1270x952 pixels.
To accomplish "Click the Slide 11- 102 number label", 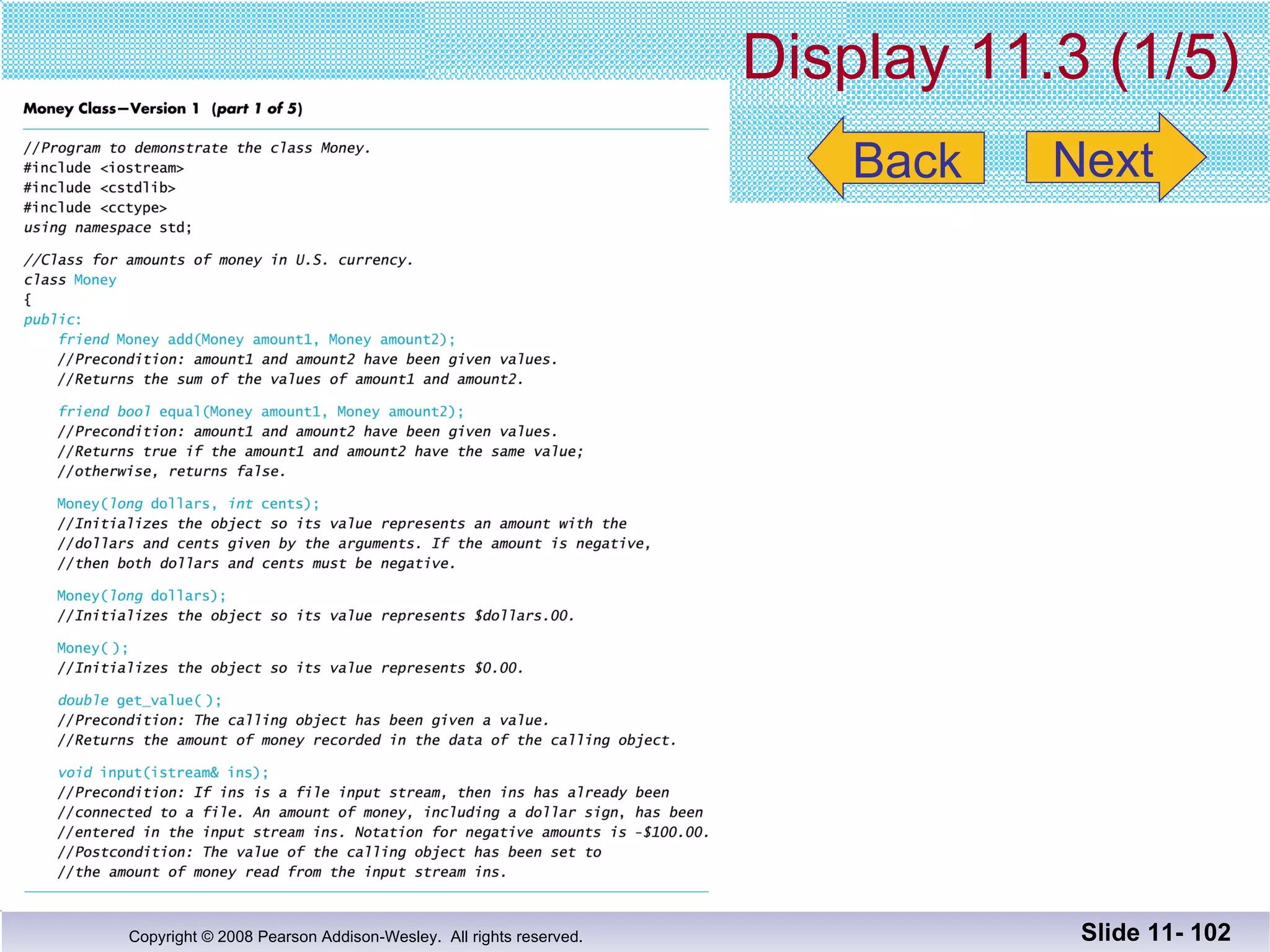I will [1156, 932].
